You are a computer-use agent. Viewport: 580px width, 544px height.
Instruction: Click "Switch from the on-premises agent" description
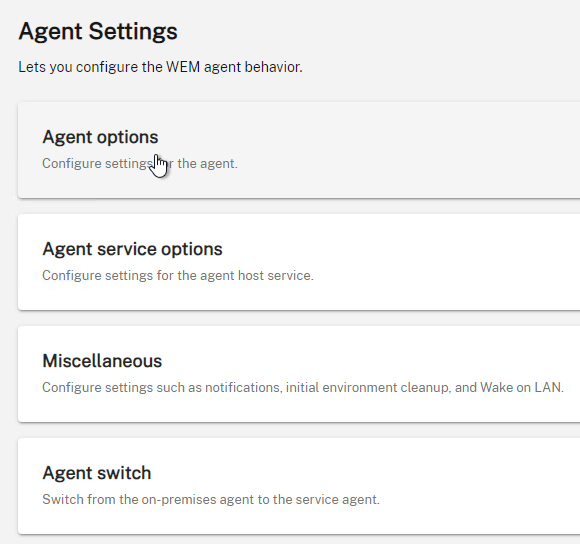(211, 500)
